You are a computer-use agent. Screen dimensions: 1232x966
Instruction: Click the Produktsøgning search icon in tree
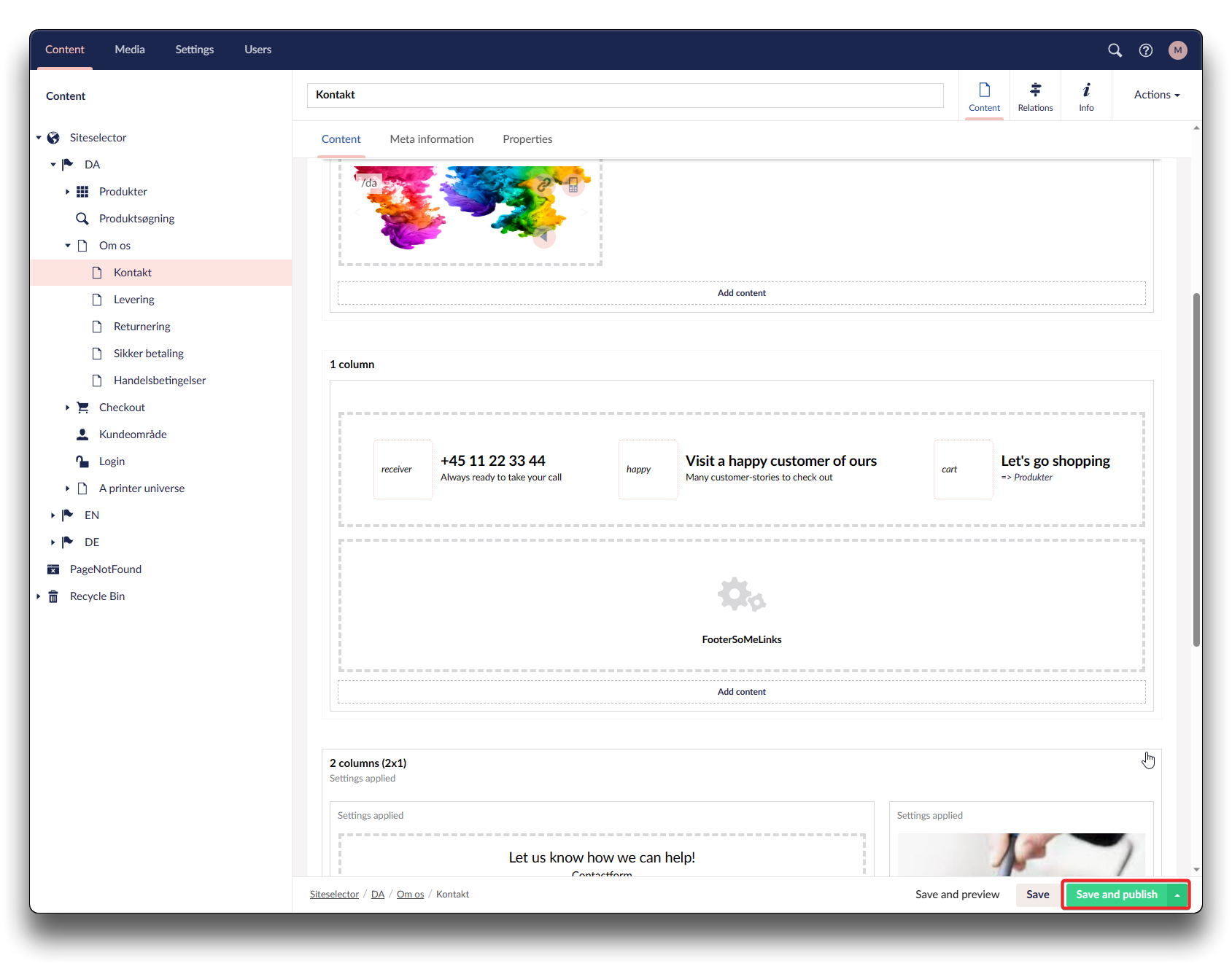[82, 219]
